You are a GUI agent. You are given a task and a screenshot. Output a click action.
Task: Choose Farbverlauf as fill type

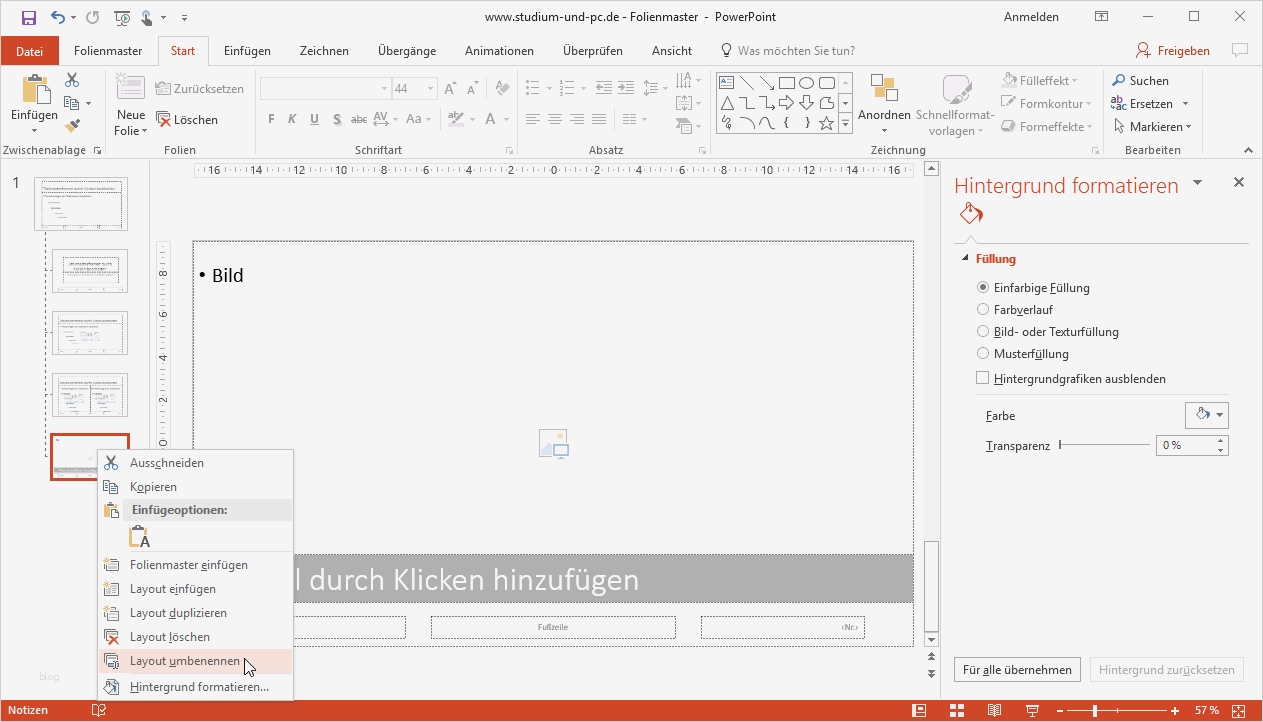coord(982,309)
